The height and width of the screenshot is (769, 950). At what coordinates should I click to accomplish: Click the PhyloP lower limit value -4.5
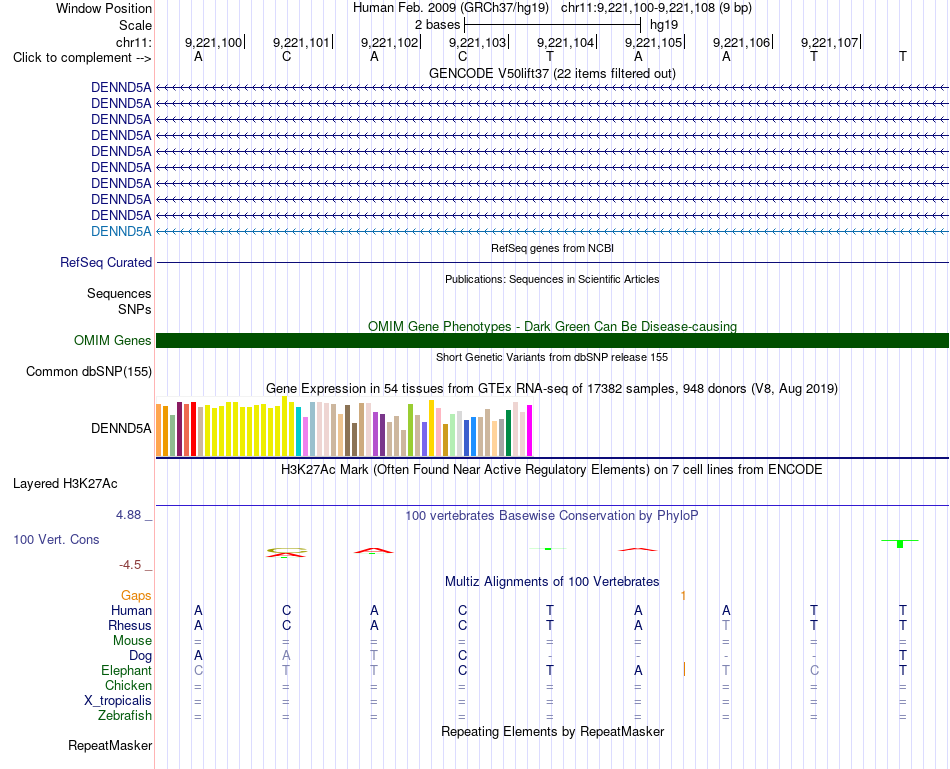pyautogui.click(x=130, y=565)
